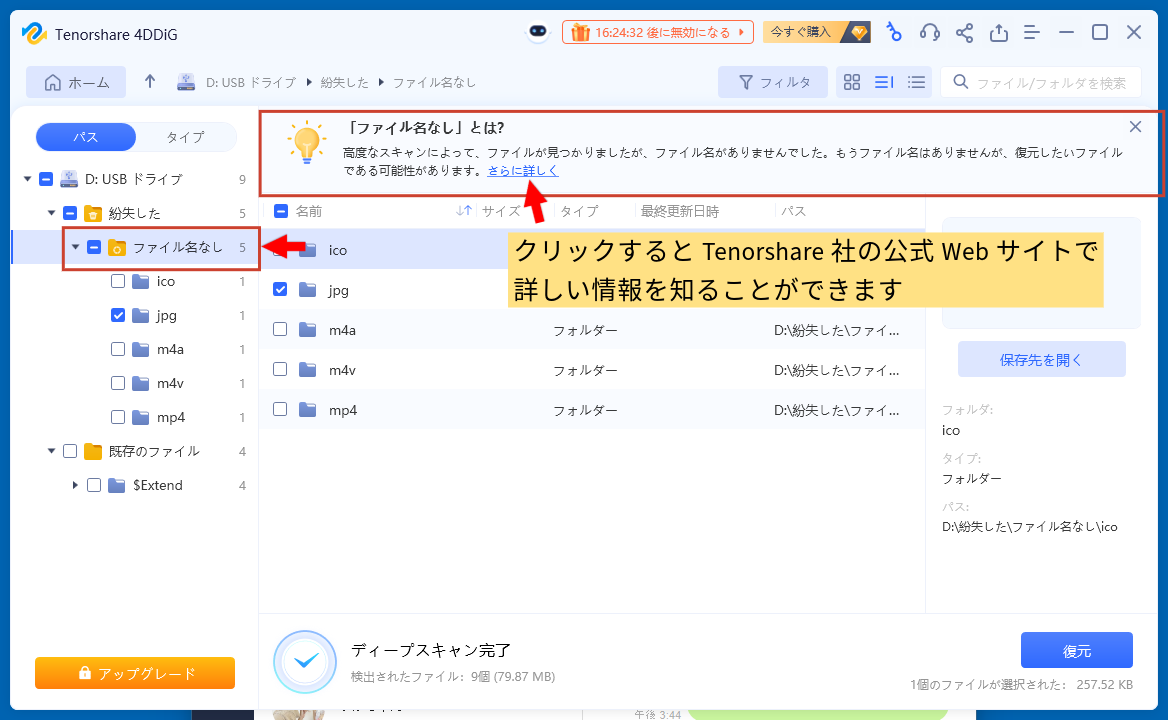1168x720 pixels.
Task: Click the m4v folder icon in list
Action: [x=308, y=369]
